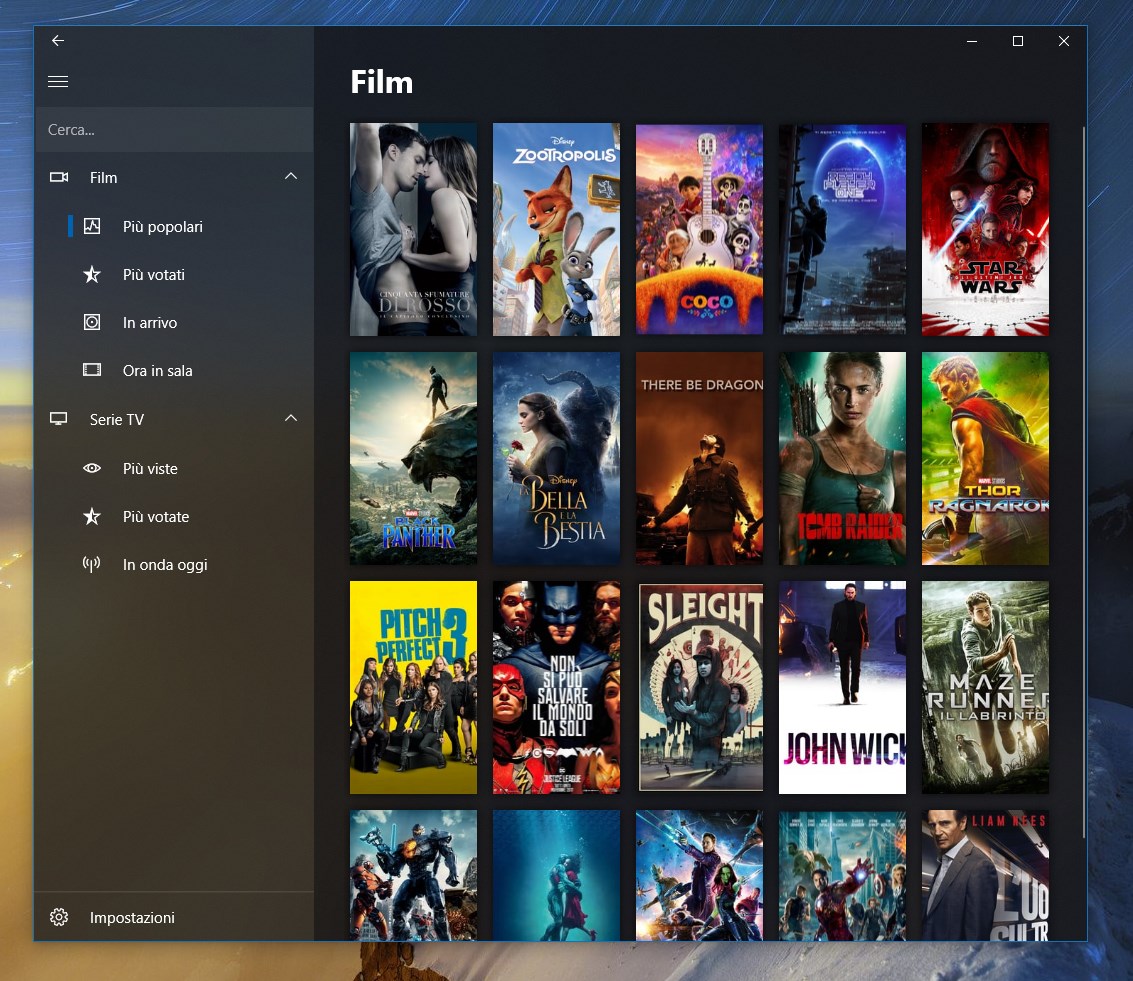Screen dimensions: 1133x981
Task: Click the Film category label
Action: 103,178
